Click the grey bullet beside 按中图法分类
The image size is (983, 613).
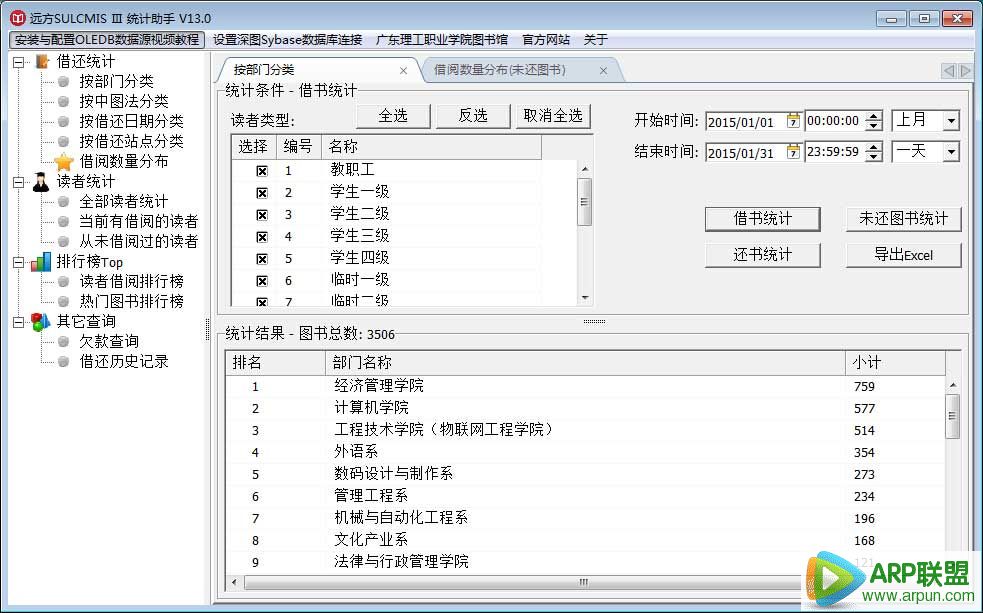pos(63,102)
